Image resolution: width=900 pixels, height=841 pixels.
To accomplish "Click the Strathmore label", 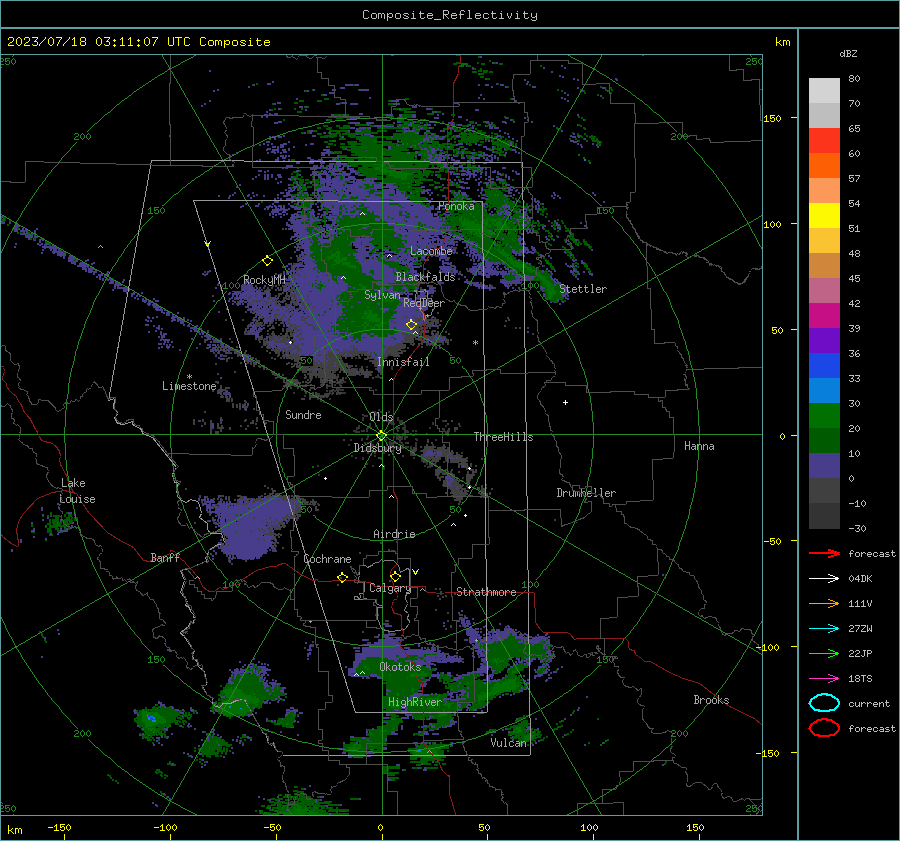I will click(486, 592).
